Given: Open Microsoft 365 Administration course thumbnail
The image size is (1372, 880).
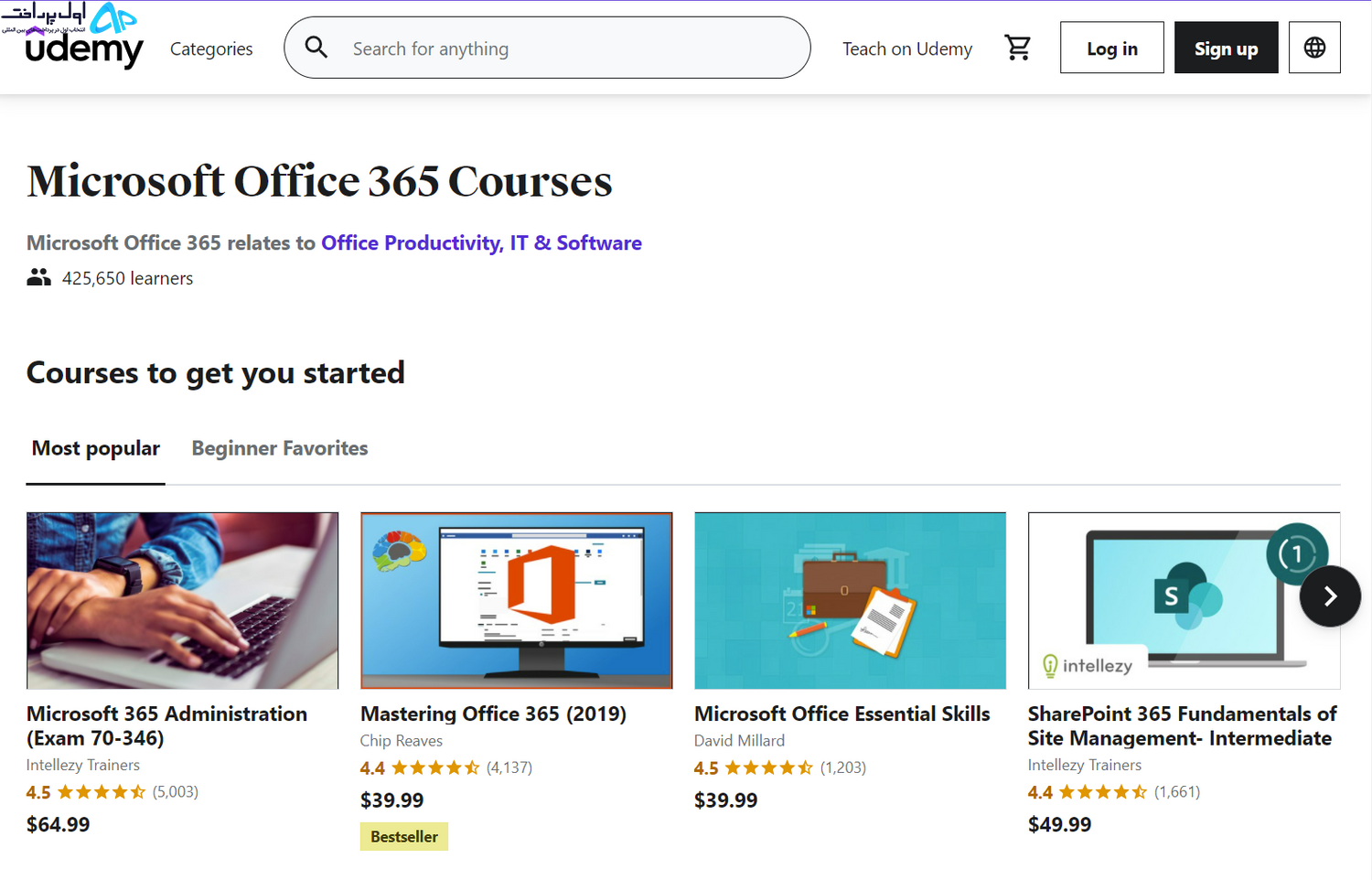Looking at the screenshot, I should click(x=182, y=600).
